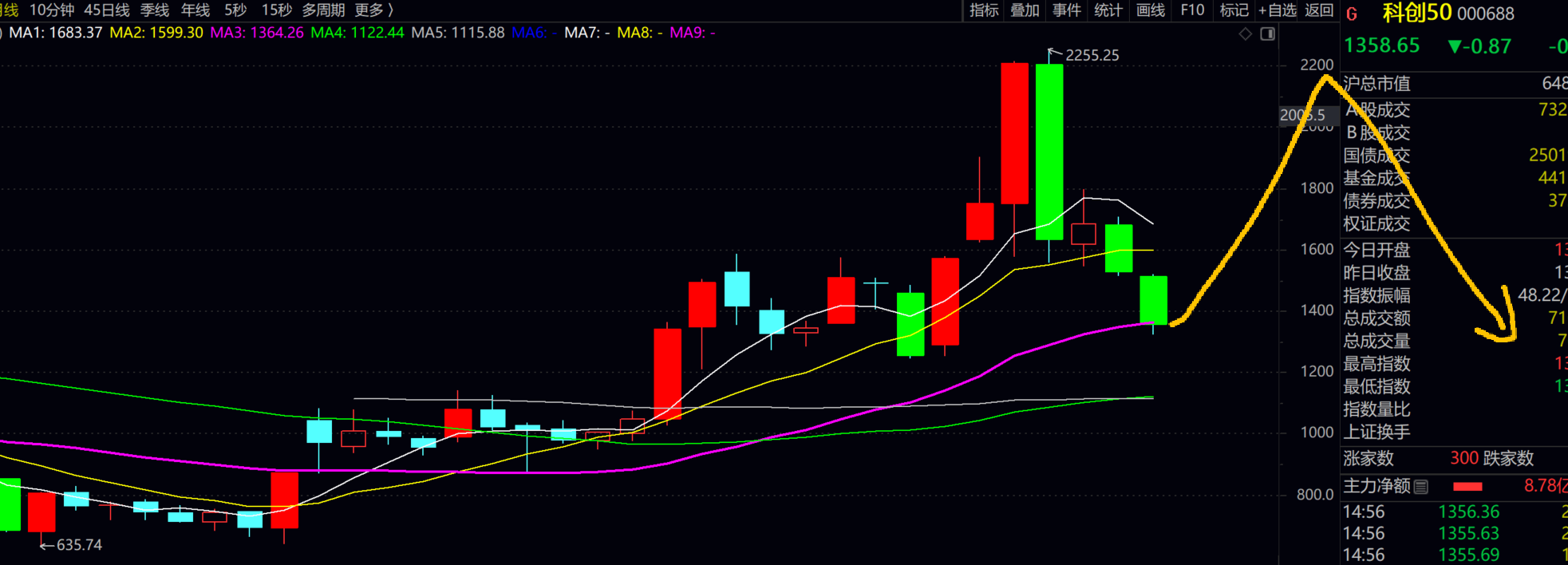The width and height of the screenshot is (1568, 565).
Task: Click the red 主力净额 flow bar
Action: coord(1467,487)
